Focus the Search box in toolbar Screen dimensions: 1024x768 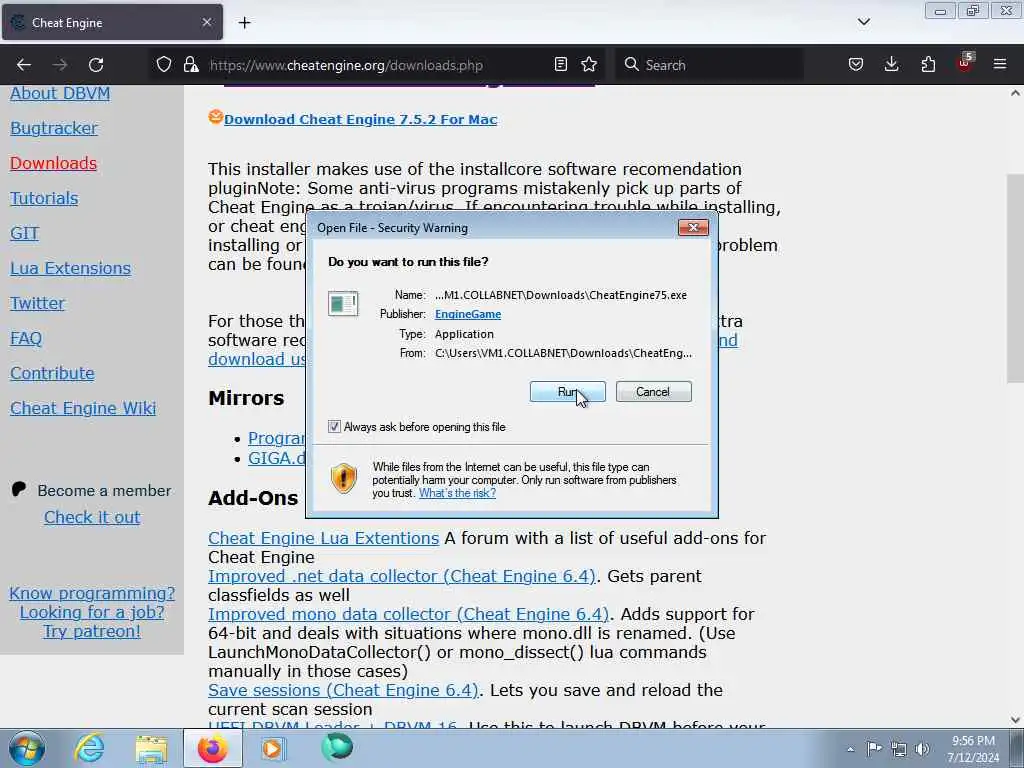[x=709, y=65]
